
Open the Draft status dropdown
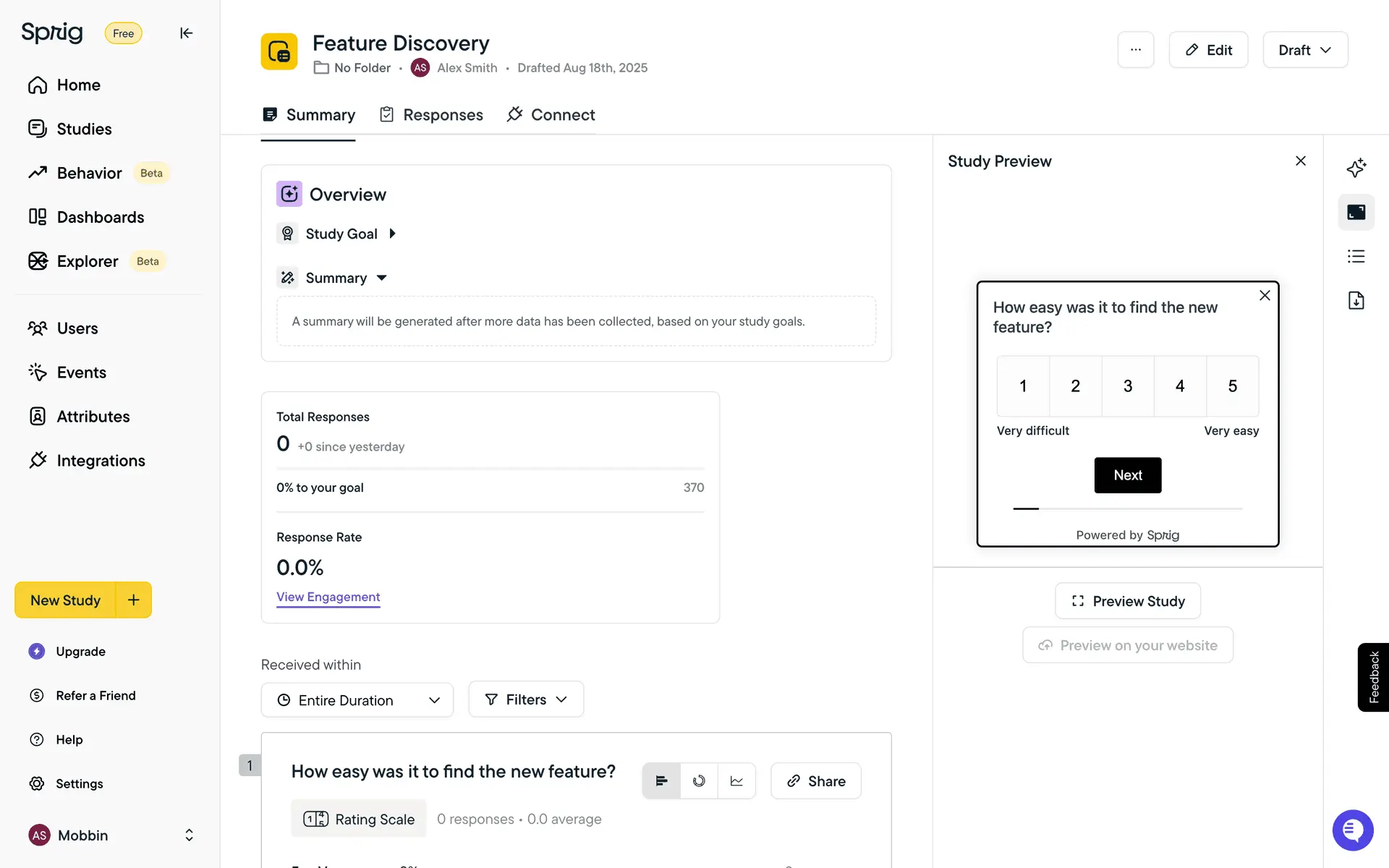click(x=1304, y=50)
